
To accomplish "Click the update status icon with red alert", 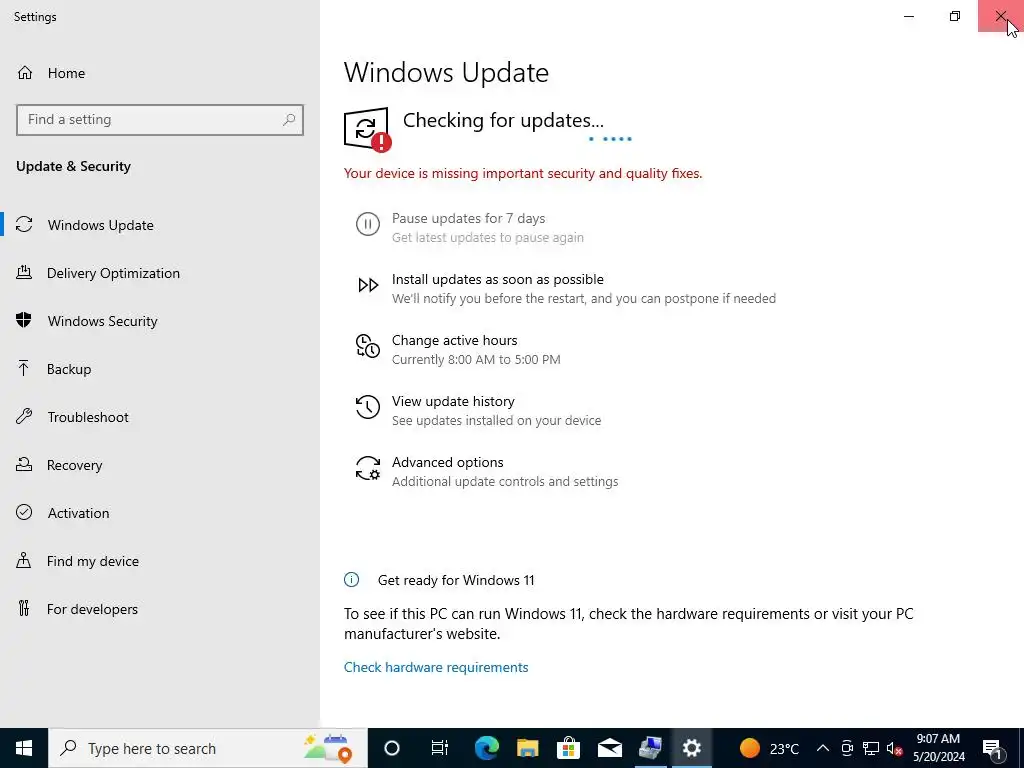I will pos(368,129).
